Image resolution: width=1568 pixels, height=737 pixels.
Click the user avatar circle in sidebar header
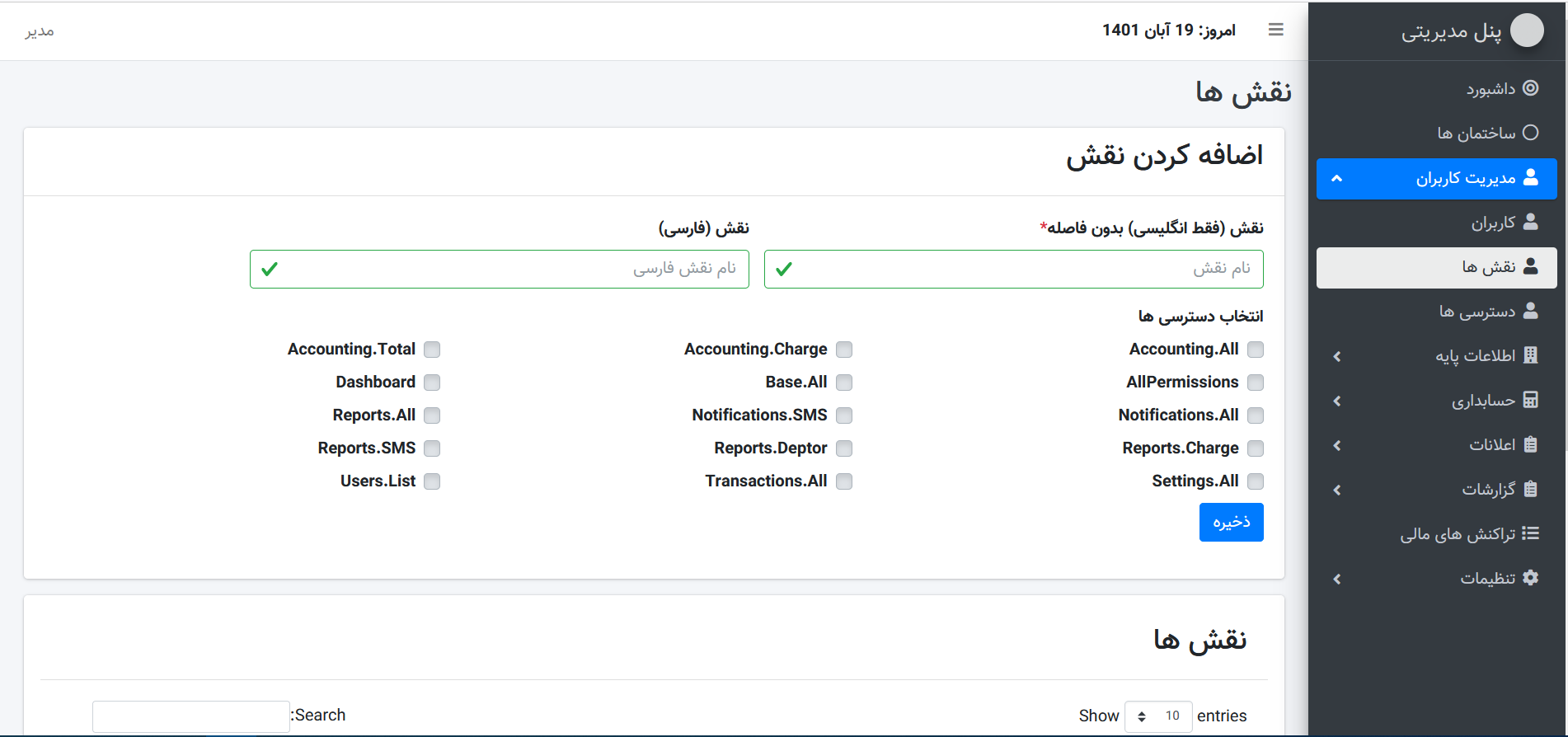pos(1526,31)
